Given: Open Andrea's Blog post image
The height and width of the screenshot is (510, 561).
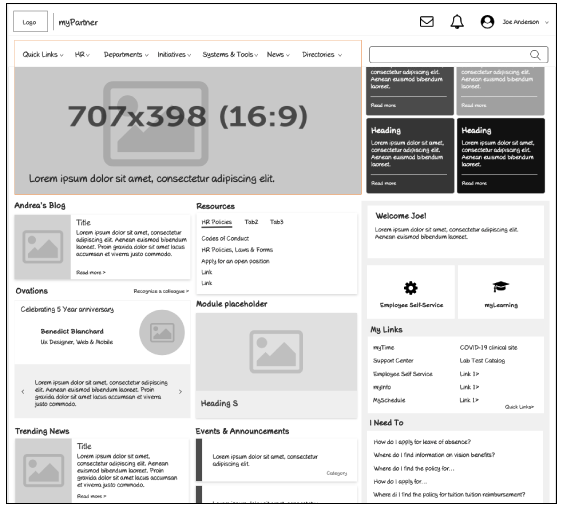Looking at the screenshot, I should click(x=43, y=247).
